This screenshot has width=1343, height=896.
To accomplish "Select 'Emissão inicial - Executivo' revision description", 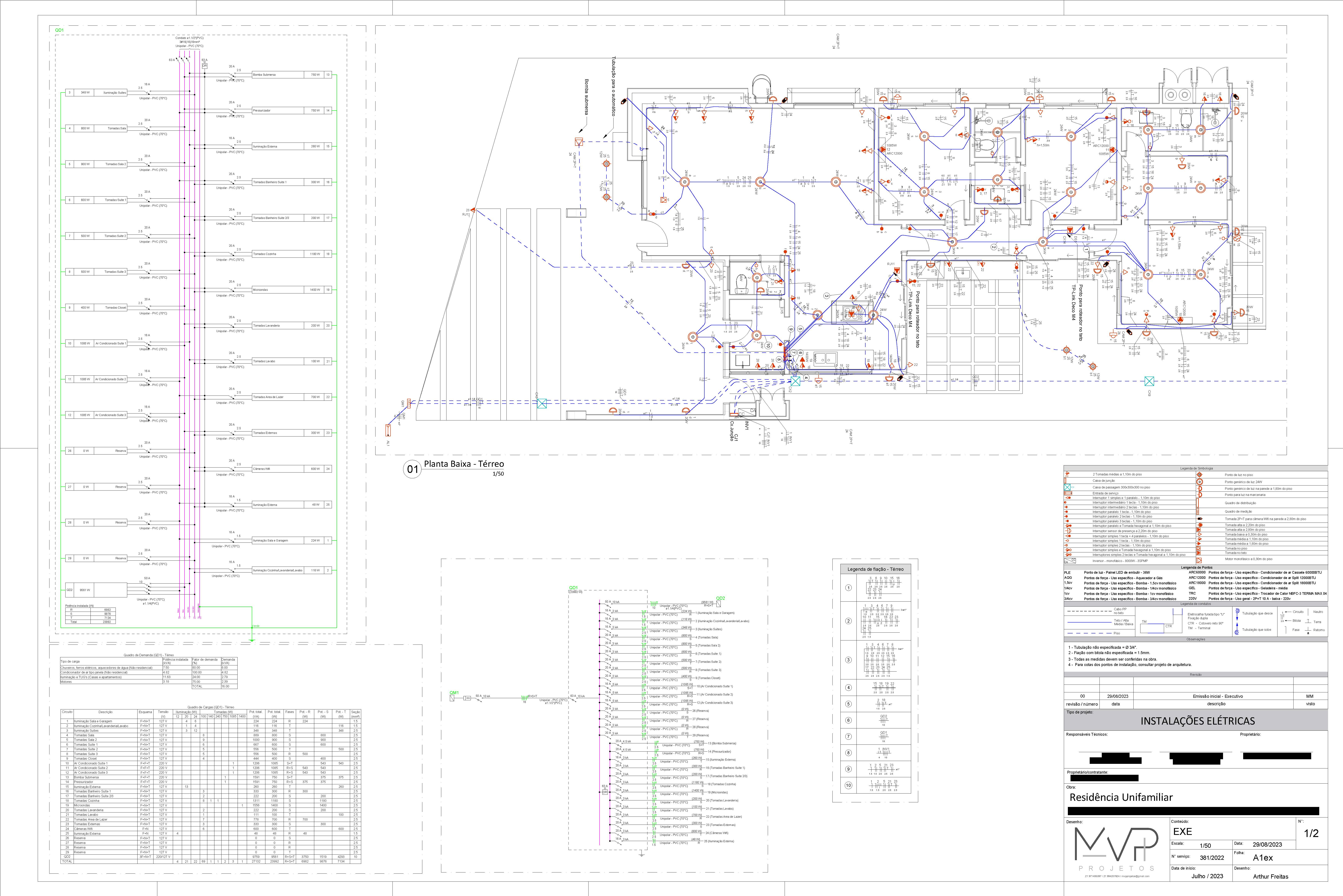I will [x=1218, y=697].
